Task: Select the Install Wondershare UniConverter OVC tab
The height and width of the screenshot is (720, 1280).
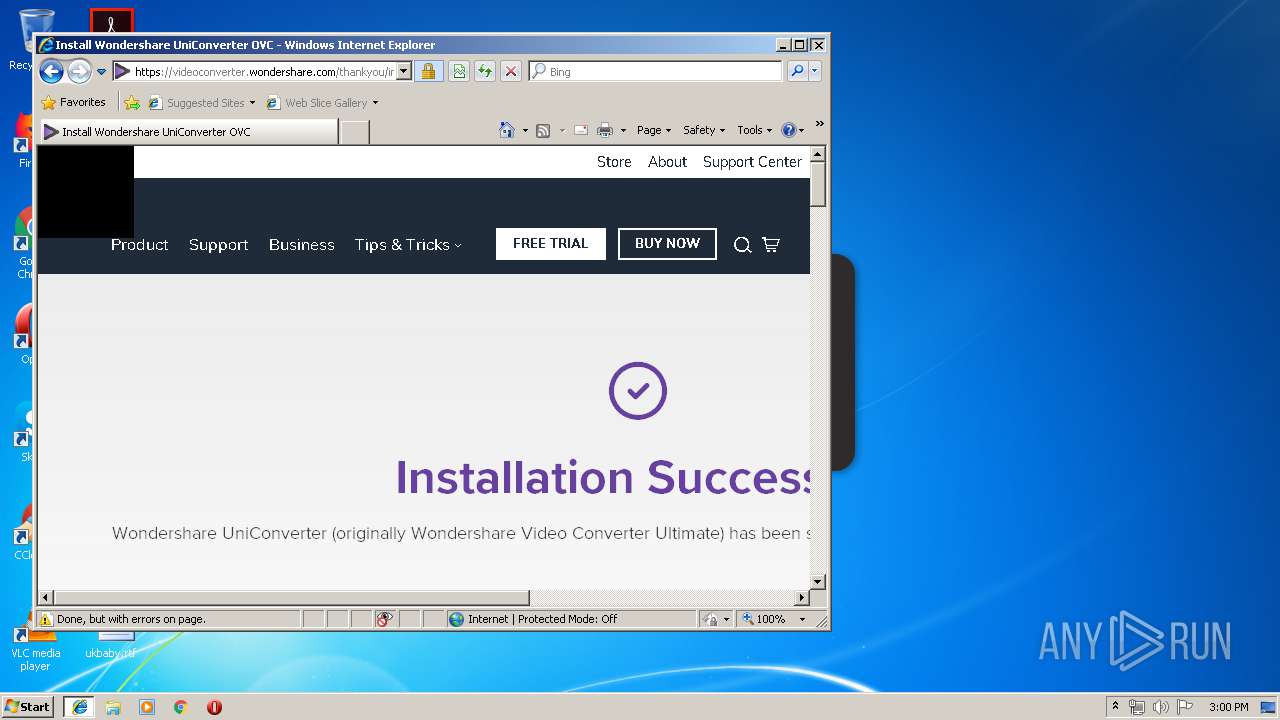Action: tap(188, 131)
